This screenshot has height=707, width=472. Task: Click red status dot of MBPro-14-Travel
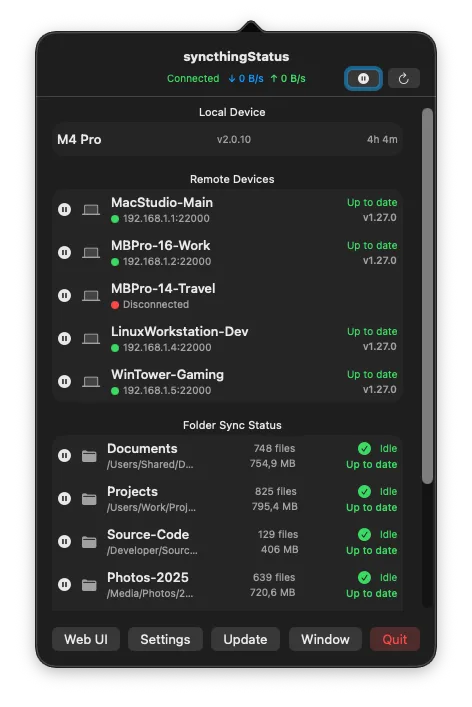tap(115, 305)
